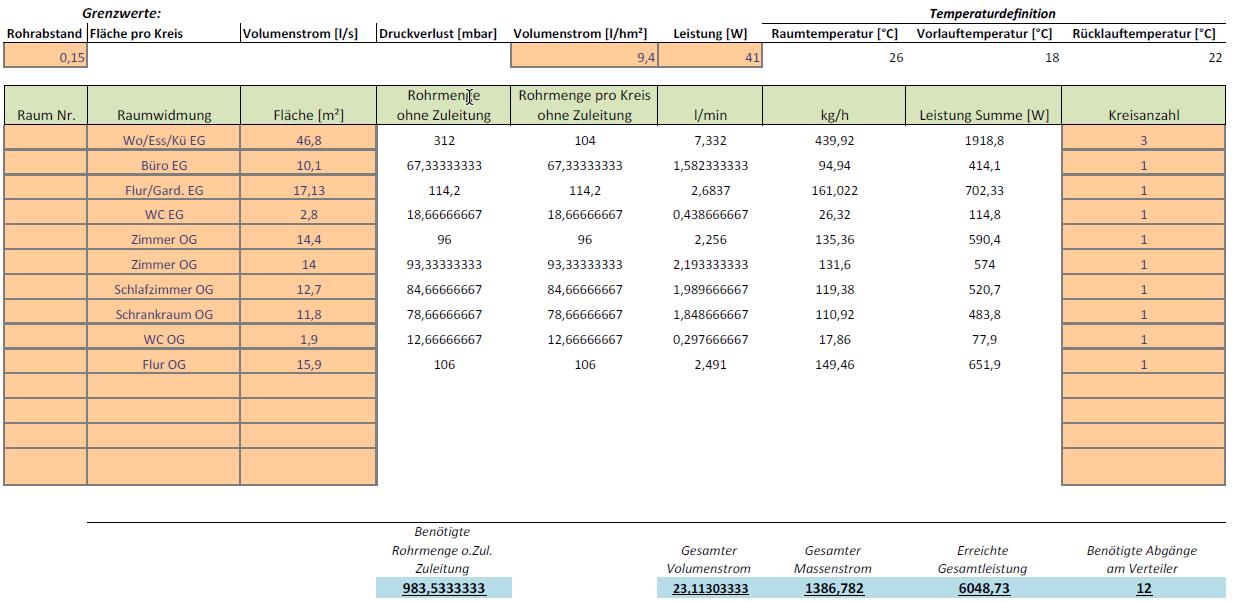
Task: Click the Vorlauftemperatur value 18
Action: (x=984, y=58)
